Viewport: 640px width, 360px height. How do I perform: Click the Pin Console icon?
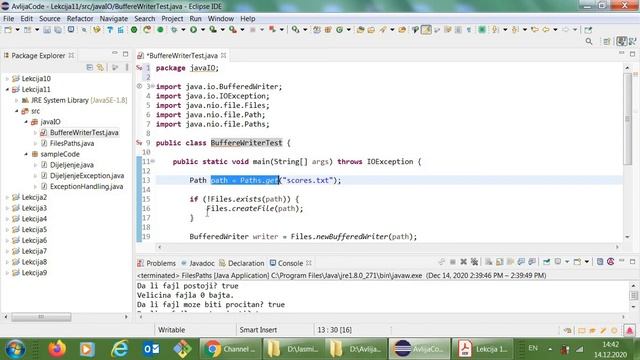pyautogui.click(x=547, y=262)
